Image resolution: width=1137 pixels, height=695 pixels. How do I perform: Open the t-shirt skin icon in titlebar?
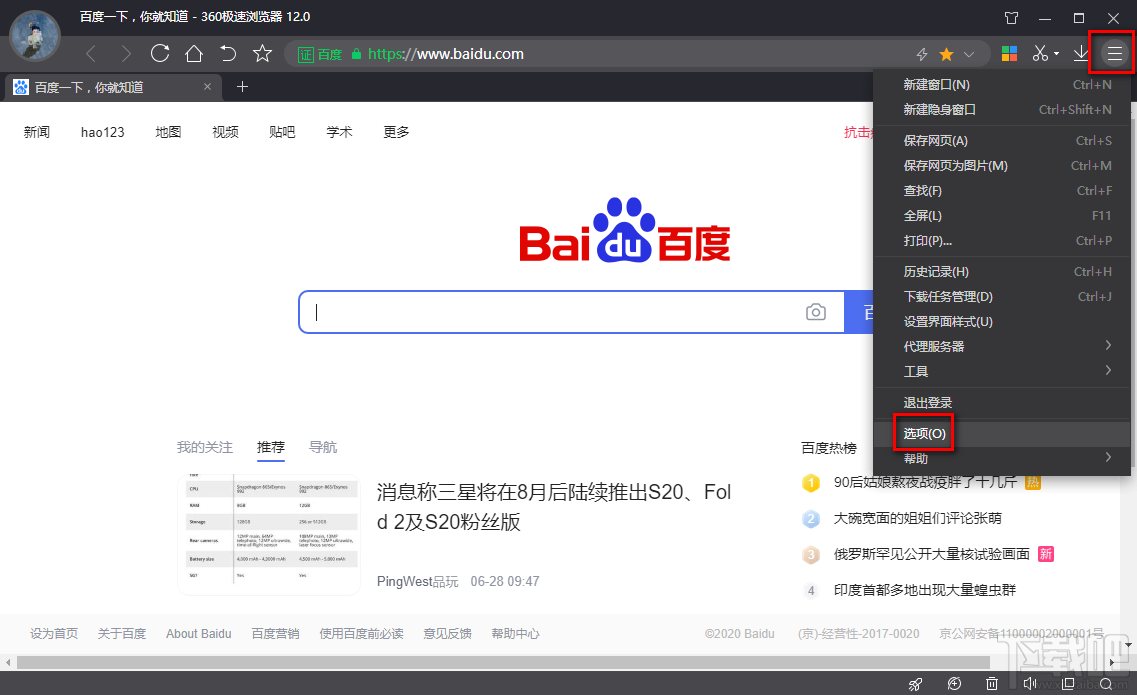[x=1011, y=17]
